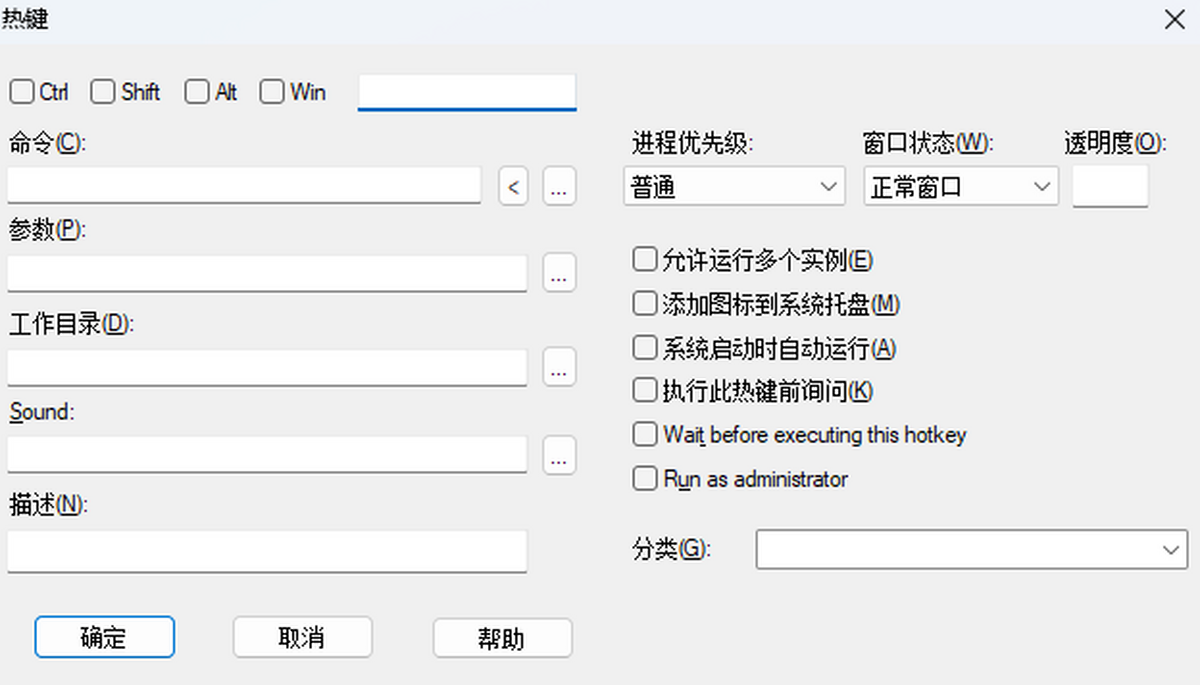This screenshot has height=685, width=1200.
Task: Click the browse button beside the 工作目录 field
Action: pos(560,367)
